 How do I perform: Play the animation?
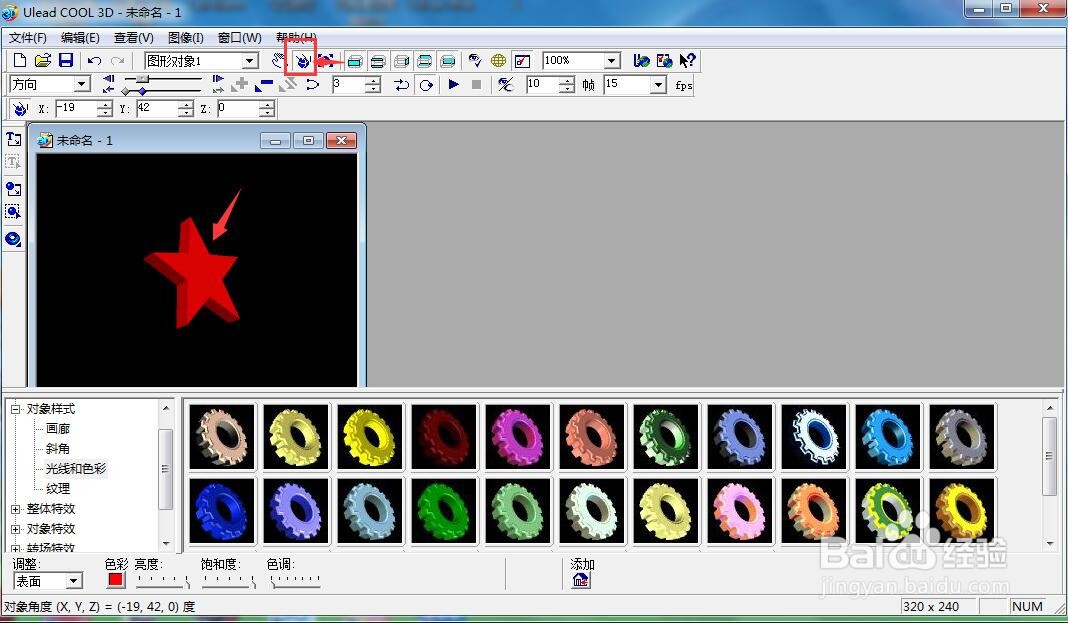(454, 84)
